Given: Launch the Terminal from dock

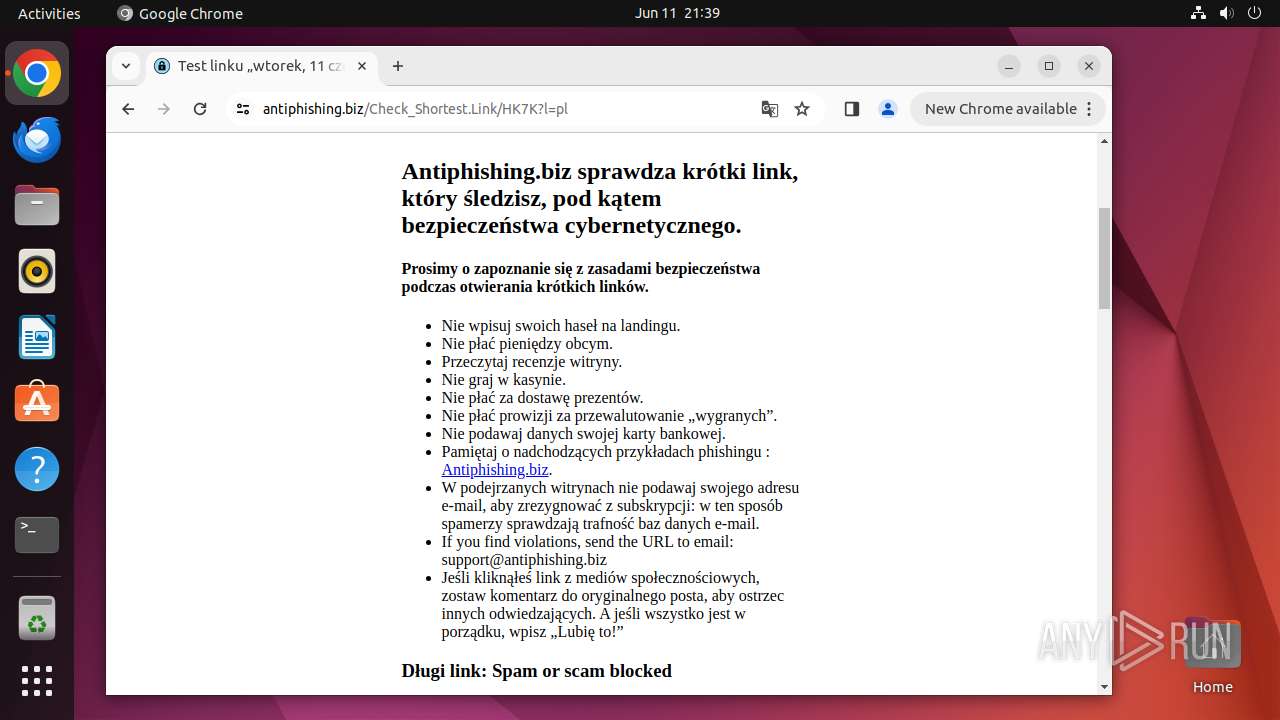Looking at the screenshot, I should (37, 535).
